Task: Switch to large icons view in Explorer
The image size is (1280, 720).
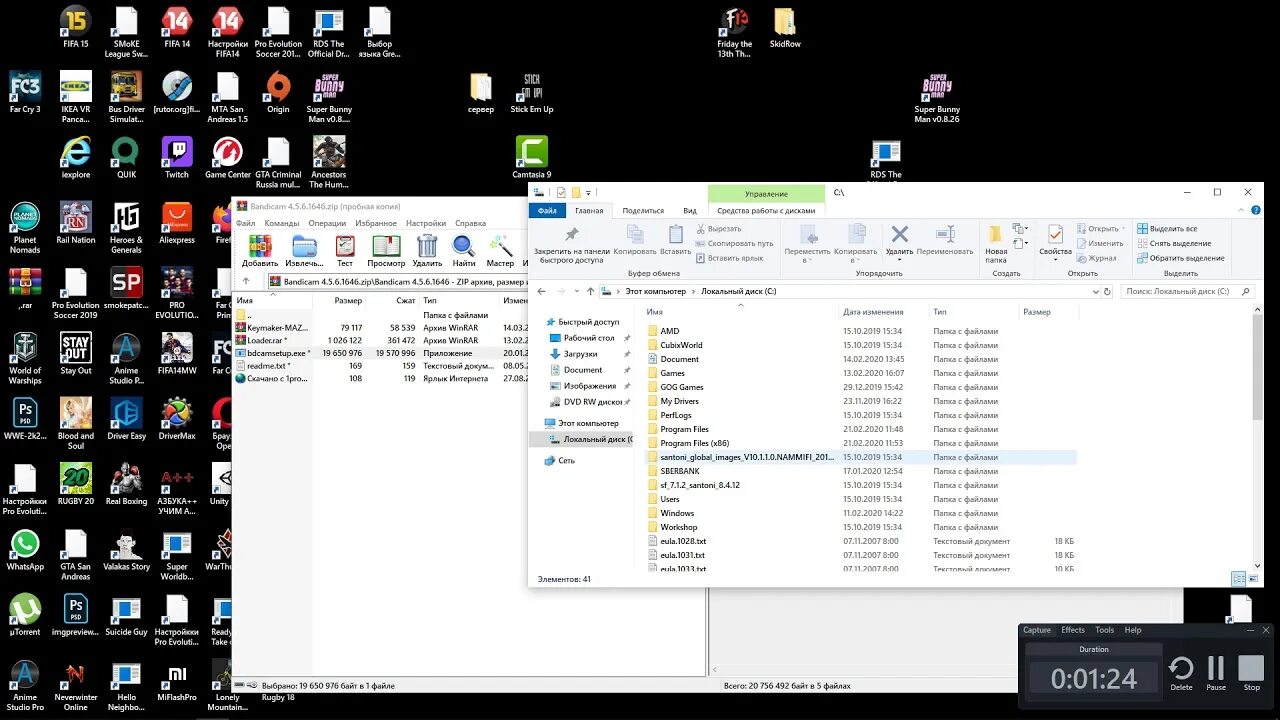Action: point(1253,578)
